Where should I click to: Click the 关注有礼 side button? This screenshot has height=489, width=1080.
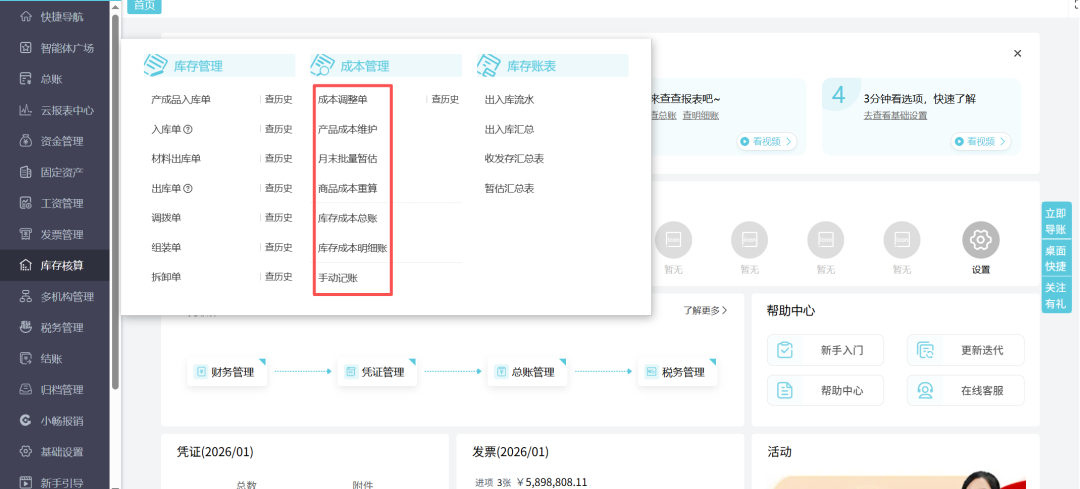[x=1055, y=295]
